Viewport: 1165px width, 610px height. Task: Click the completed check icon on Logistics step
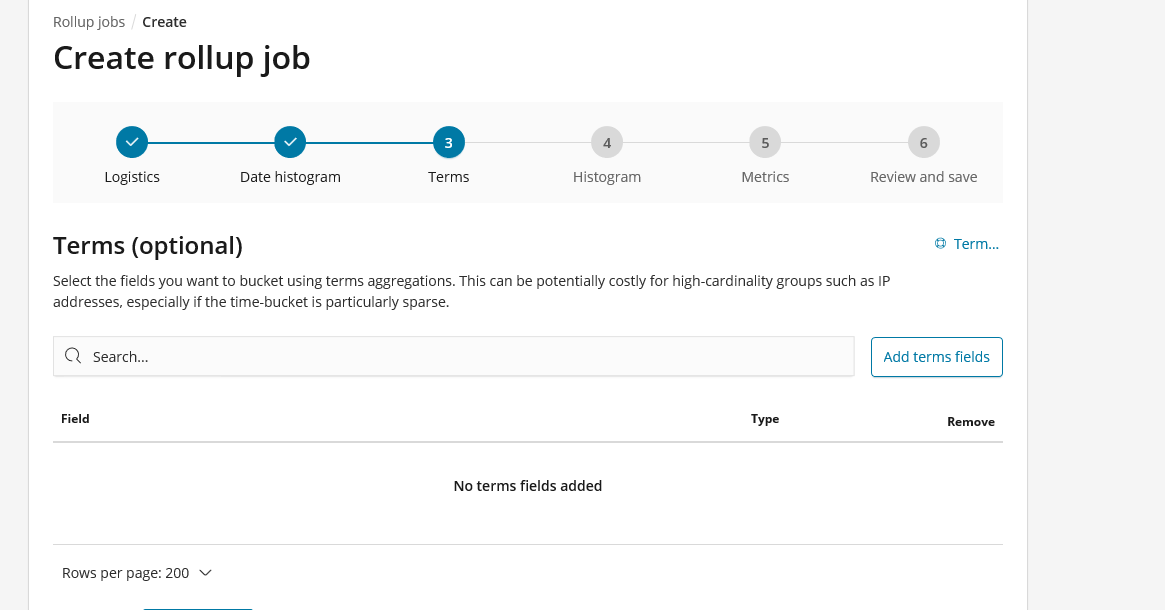(132, 142)
